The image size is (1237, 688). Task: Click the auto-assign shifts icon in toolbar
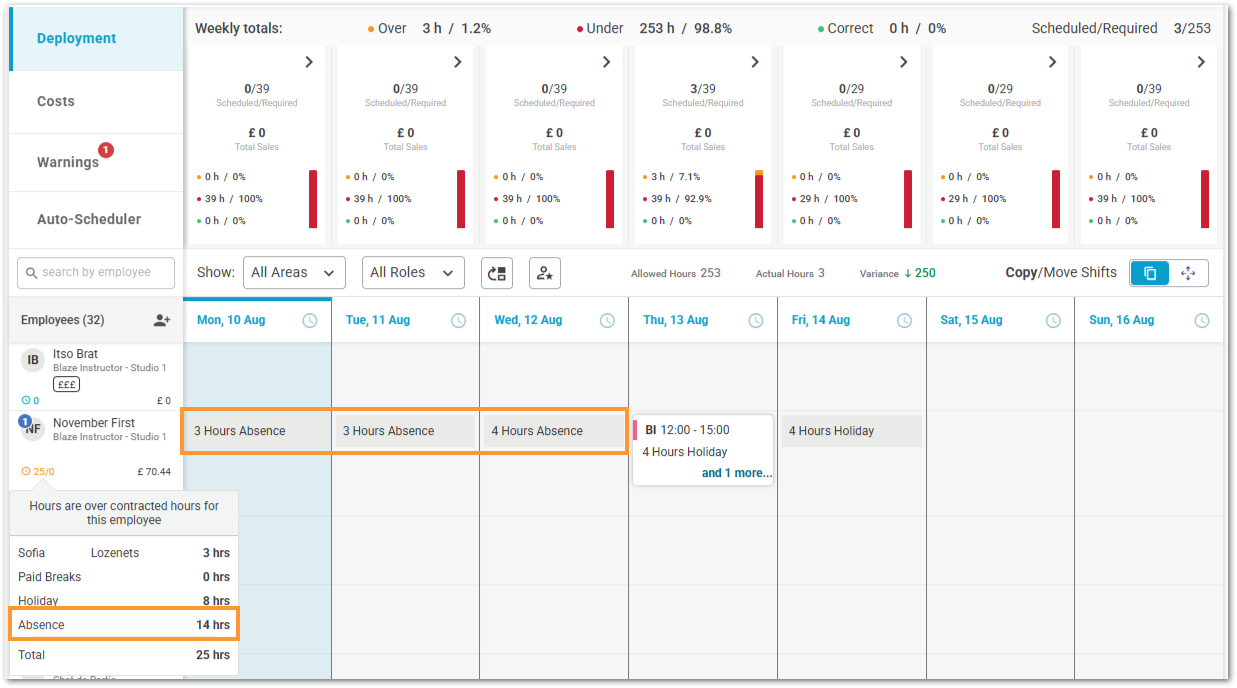coord(497,273)
